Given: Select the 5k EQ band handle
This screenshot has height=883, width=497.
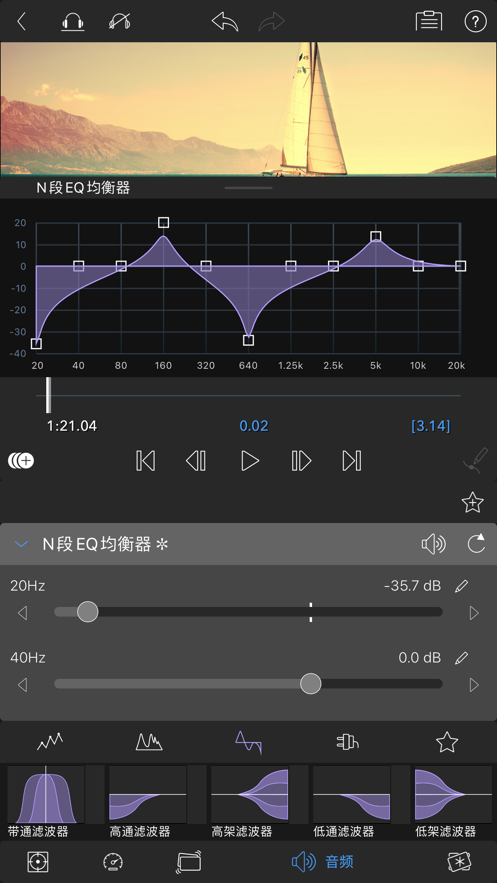Looking at the screenshot, I should click(376, 237).
